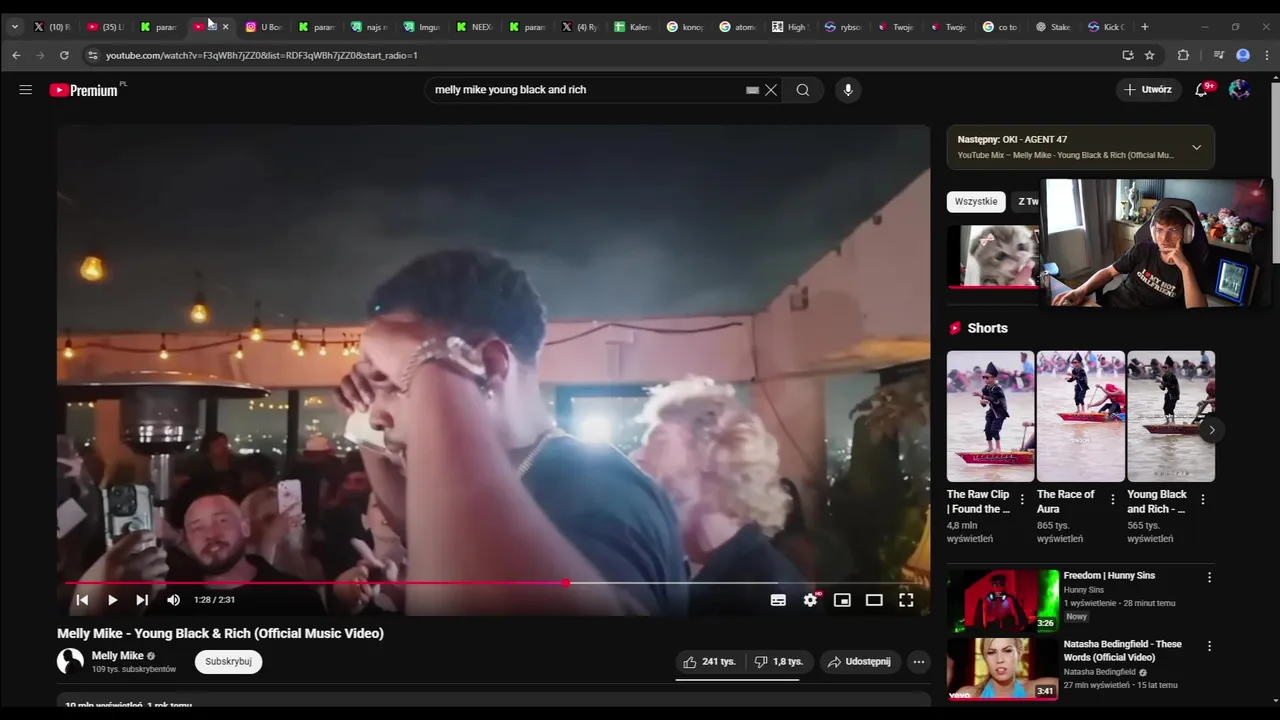Open player settings gear
The width and height of the screenshot is (1280, 720).
pyautogui.click(x=810, y=600)
